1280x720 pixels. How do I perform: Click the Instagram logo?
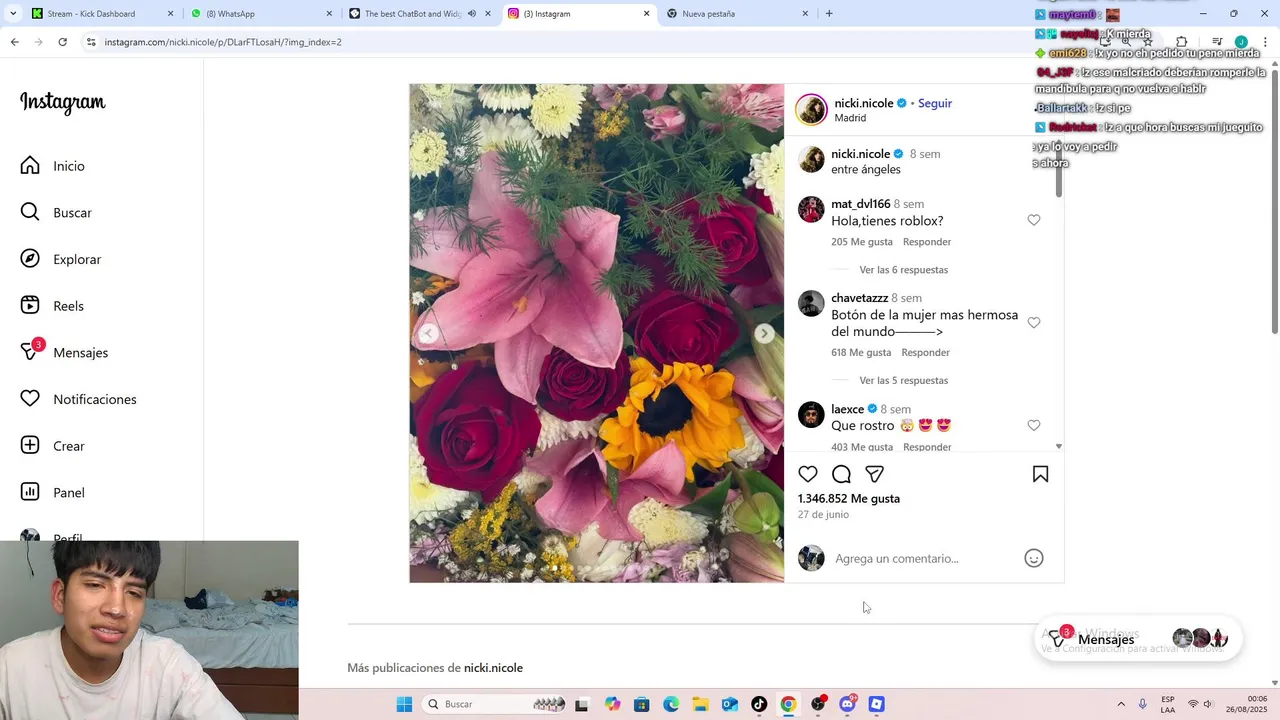point(62,102)
